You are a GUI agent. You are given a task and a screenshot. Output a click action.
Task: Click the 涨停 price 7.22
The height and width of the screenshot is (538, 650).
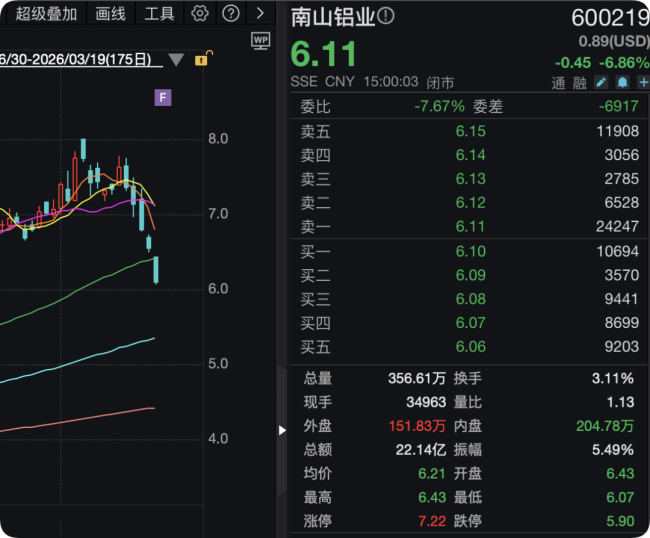432,521
